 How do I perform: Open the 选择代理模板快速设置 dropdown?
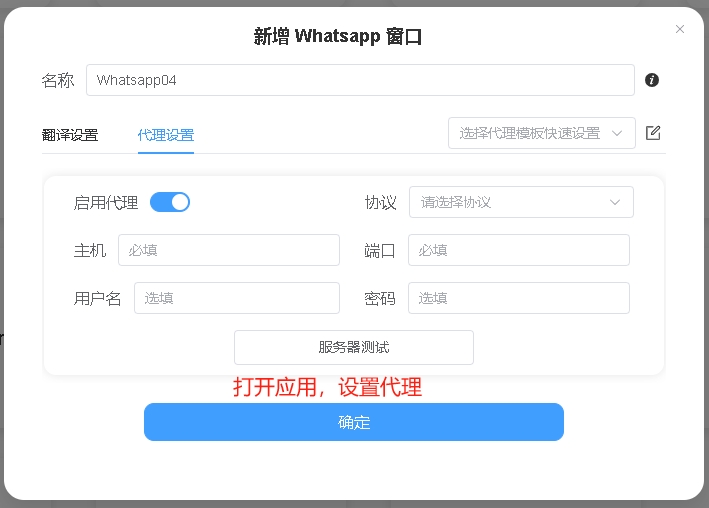click(x=542, y=133)
